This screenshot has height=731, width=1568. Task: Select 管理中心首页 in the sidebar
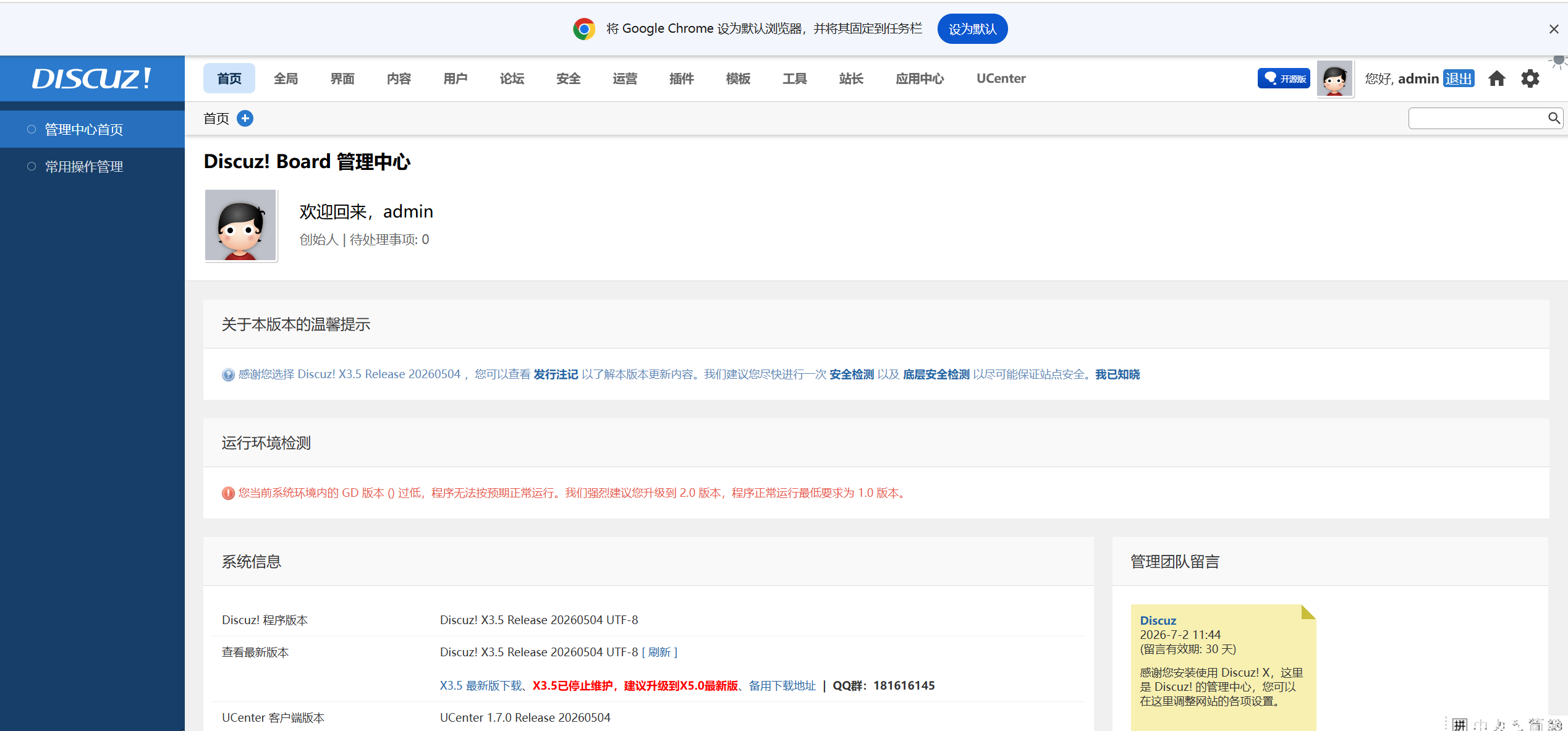click(92, 129)
